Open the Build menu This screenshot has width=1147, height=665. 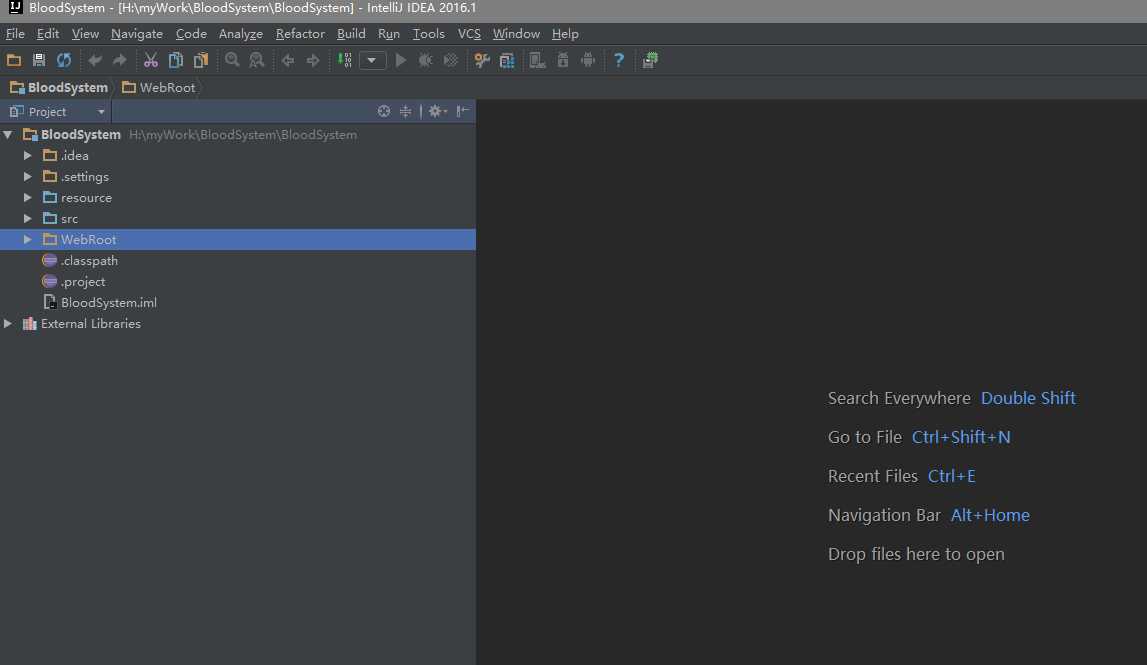(x=351, y=34)
